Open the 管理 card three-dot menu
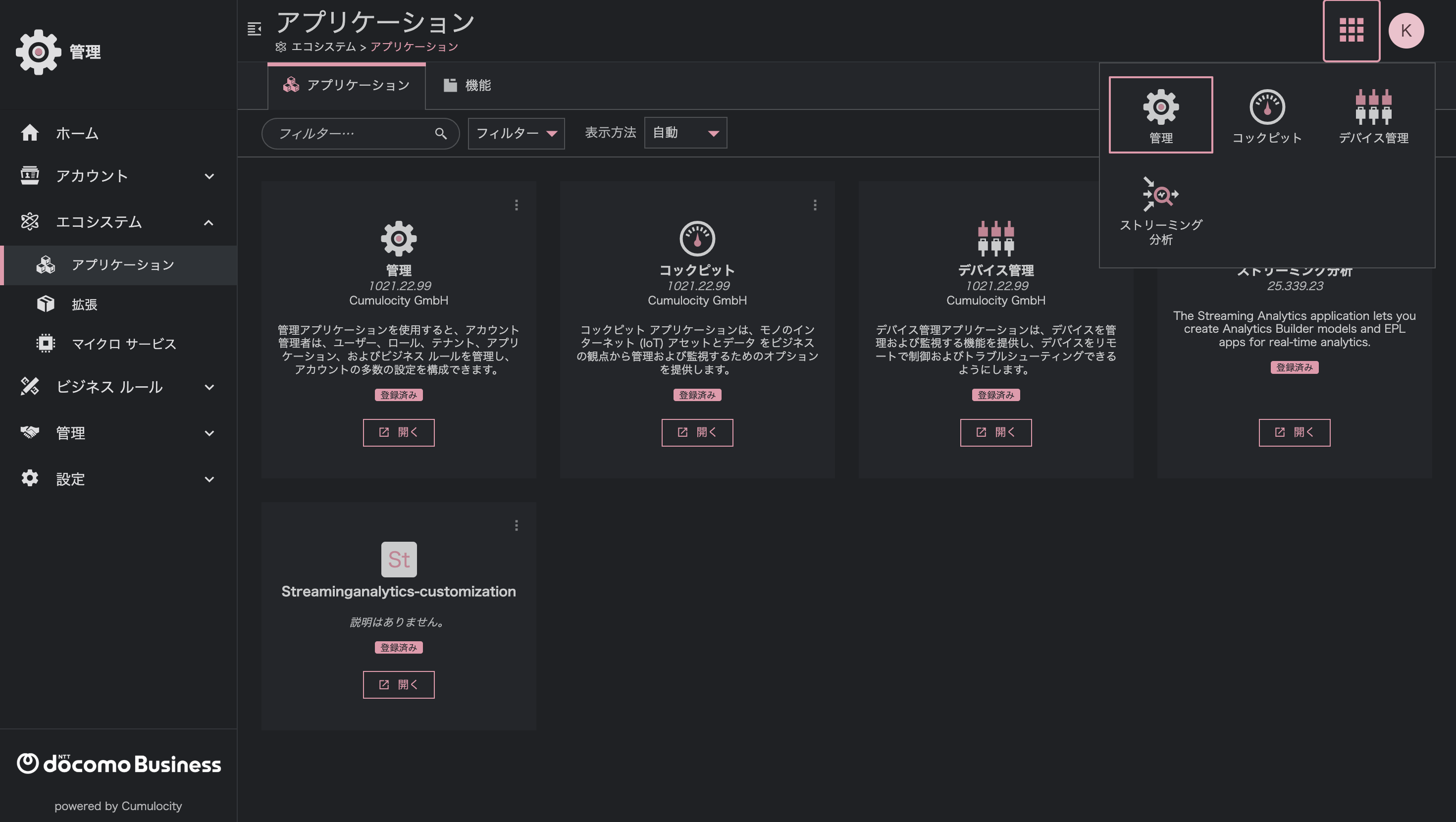 click(516, 205)
